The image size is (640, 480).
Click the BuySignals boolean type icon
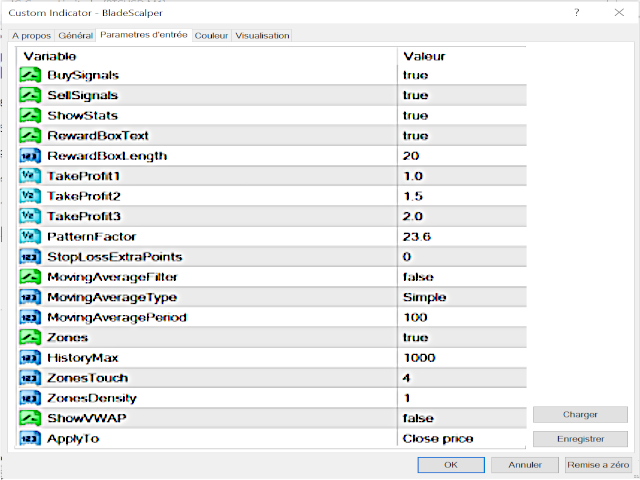coord(29,75)
